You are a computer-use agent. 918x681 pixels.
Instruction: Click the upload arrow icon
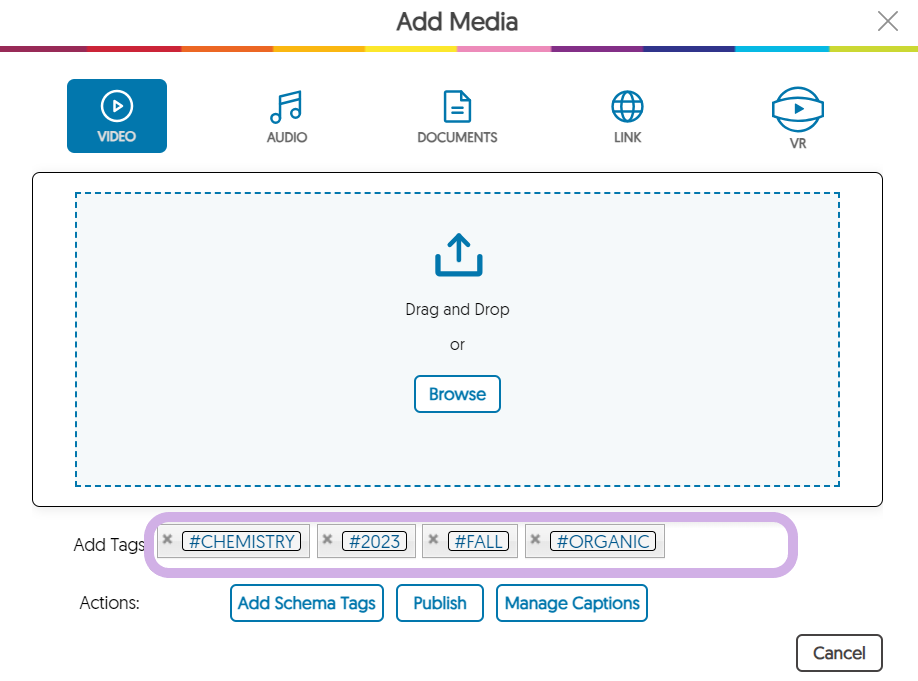[x=458, y=255]
